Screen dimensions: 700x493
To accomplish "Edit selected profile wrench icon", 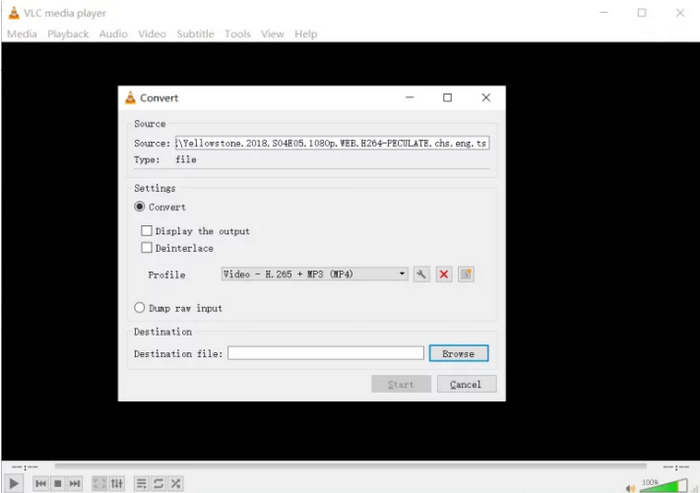I will click(421, 274).
